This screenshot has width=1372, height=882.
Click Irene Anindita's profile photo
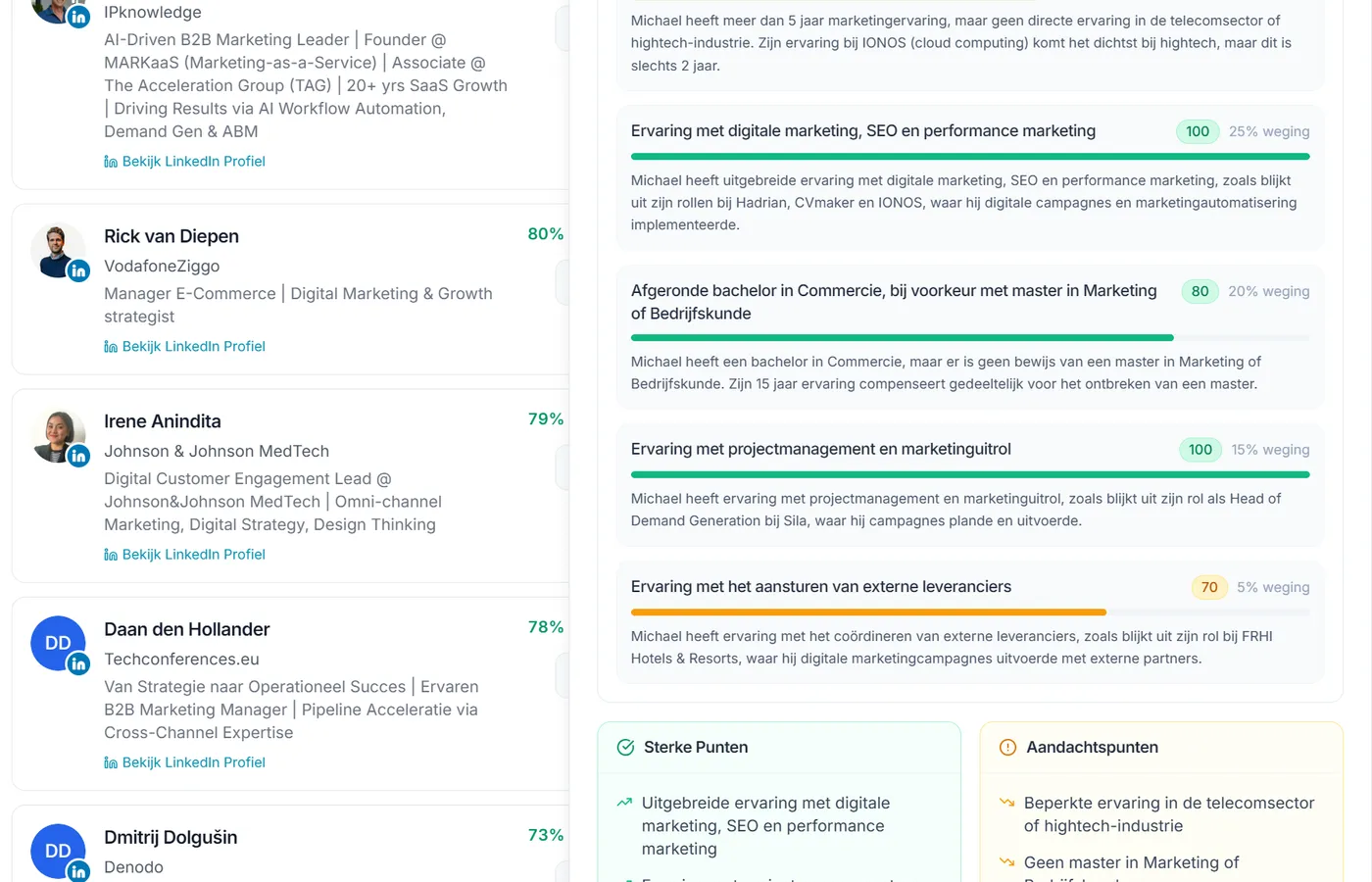coord(58,435)
